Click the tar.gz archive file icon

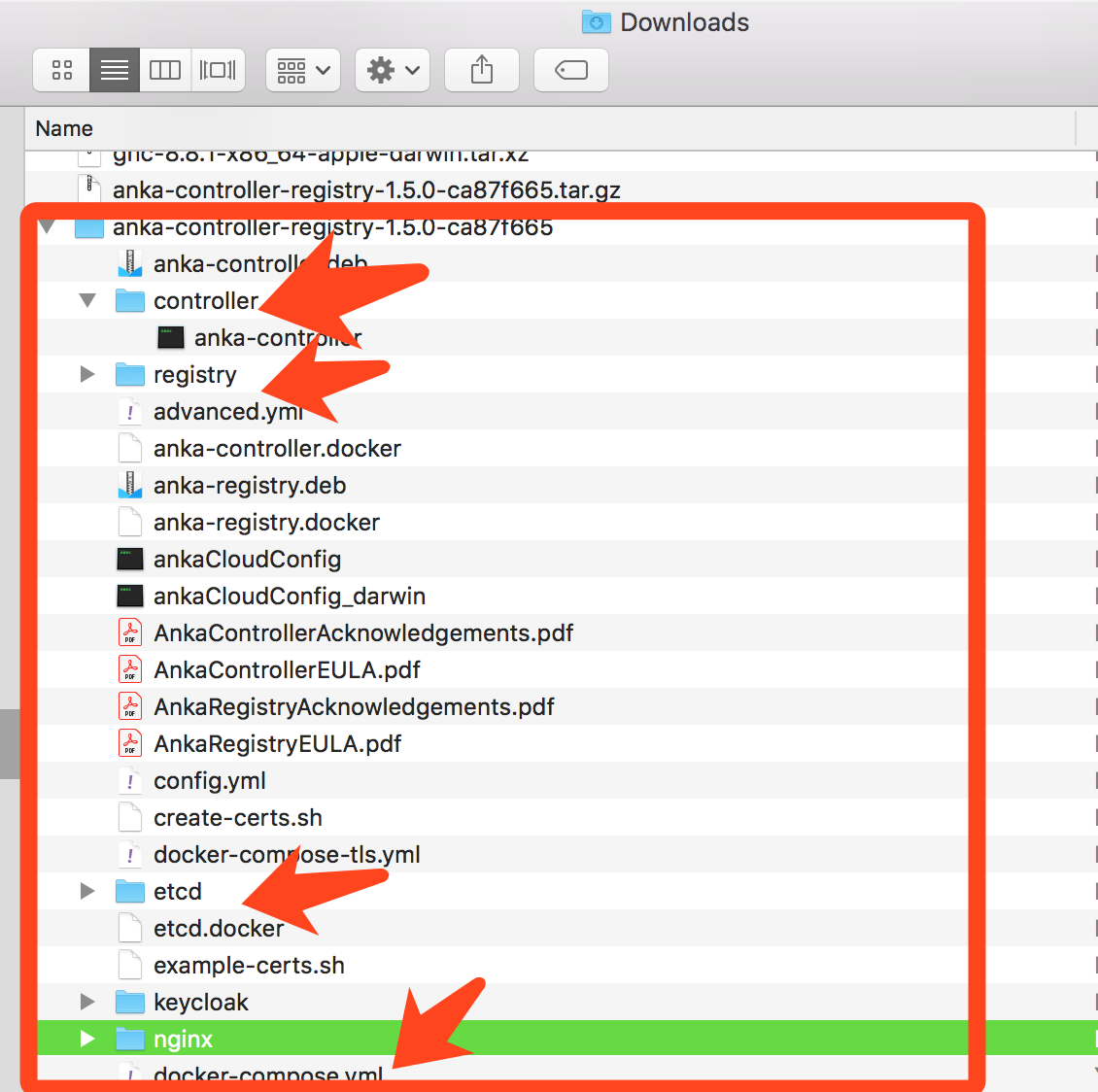tap(89, 189)
